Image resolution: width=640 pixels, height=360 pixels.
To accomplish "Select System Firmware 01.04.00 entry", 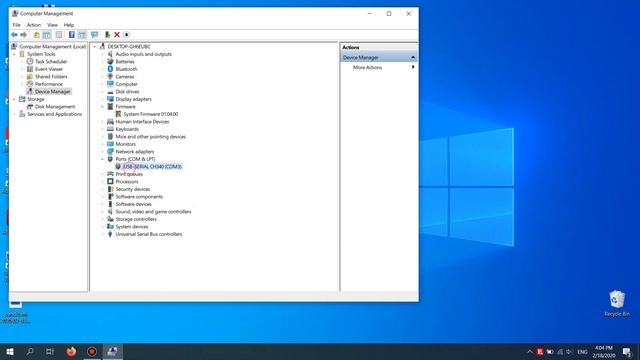I will click(x=151, y=114).
